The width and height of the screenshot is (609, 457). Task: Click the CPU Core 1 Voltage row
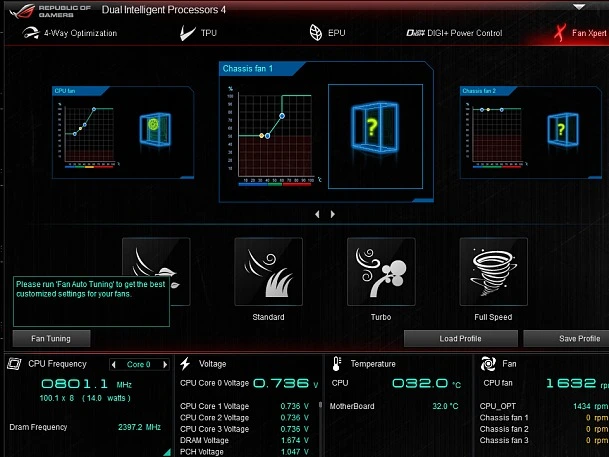point(244,406)
